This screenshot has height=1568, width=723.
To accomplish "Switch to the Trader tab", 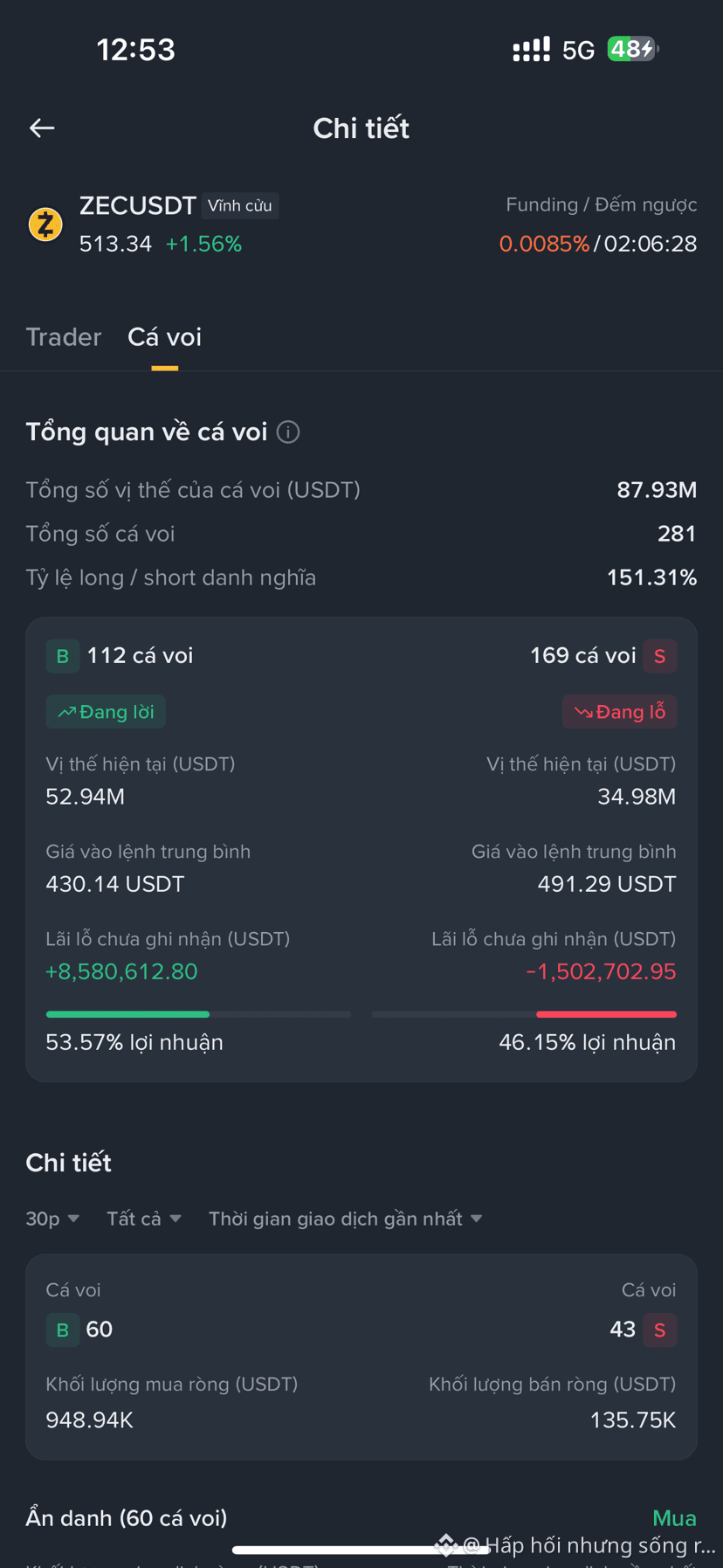I will [64, 337].
